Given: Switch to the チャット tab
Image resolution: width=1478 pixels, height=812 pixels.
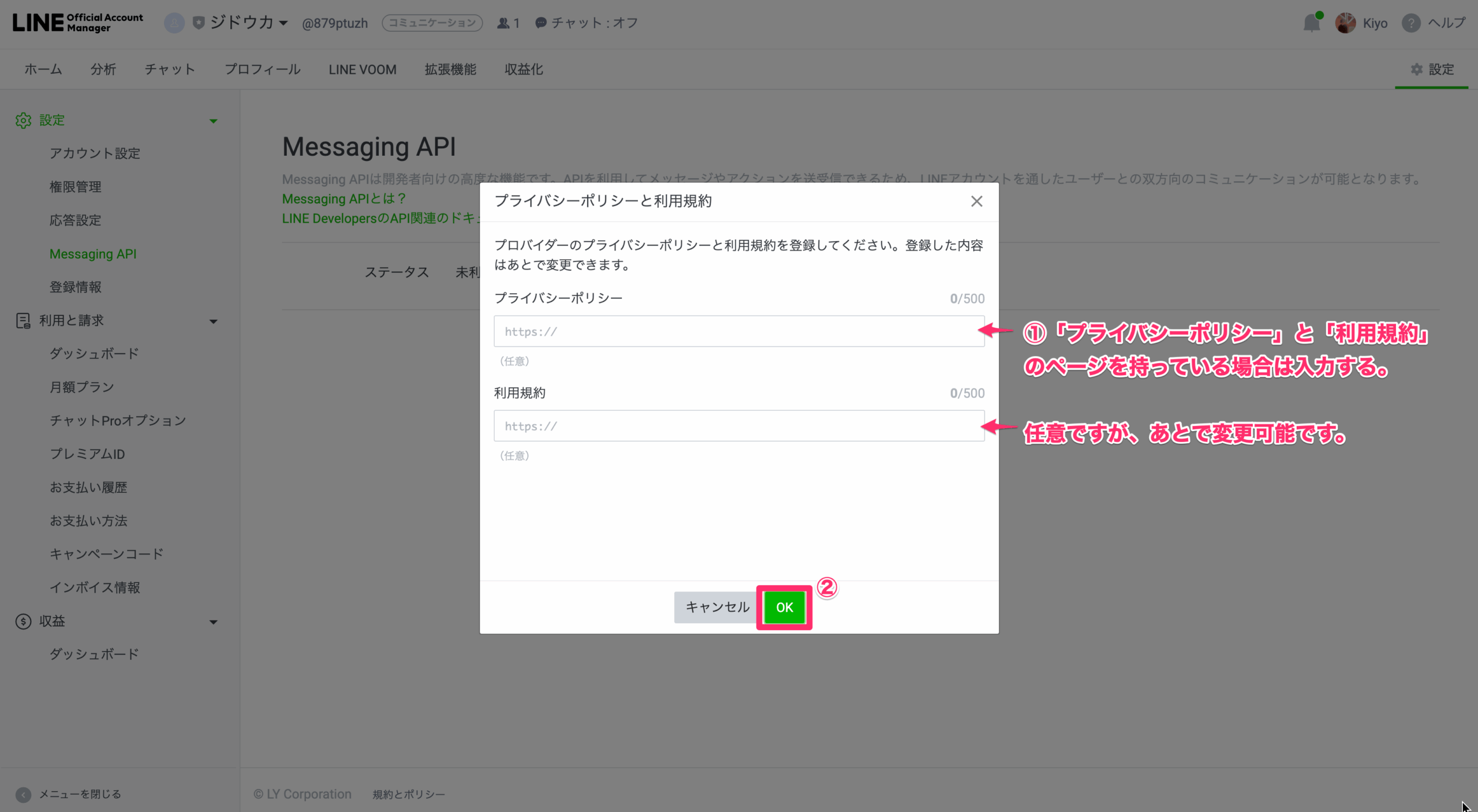Looking at the screenshot, I should point(170,69).
